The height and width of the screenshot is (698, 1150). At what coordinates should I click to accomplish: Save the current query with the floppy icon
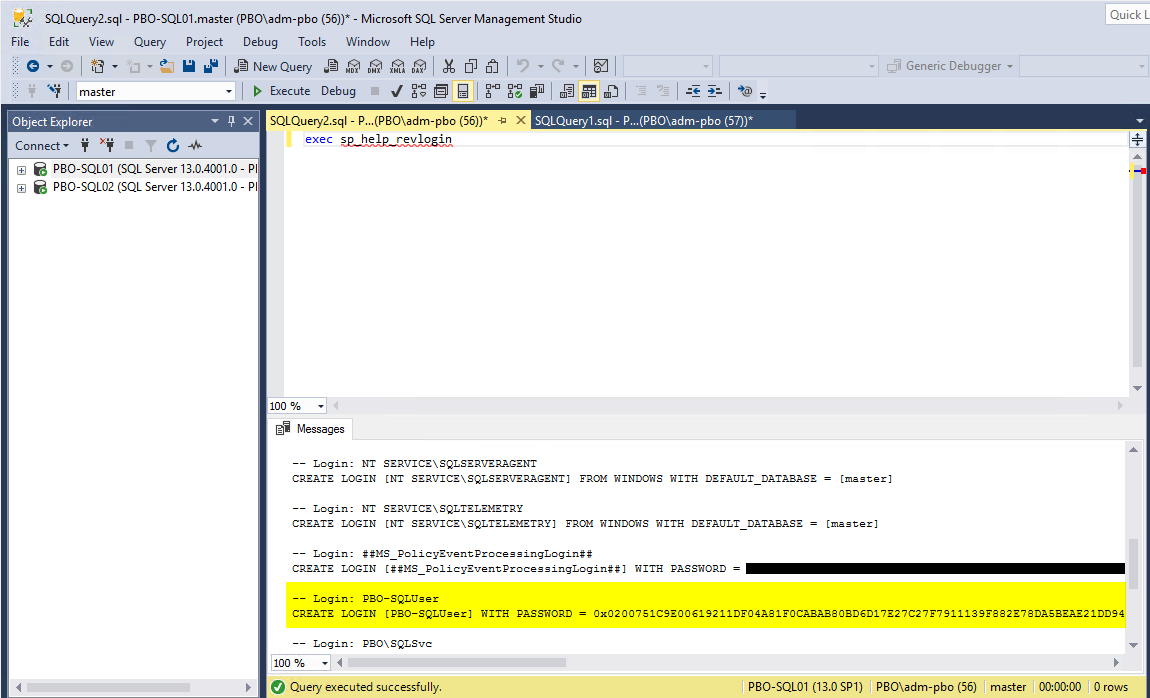pos(188,66)
